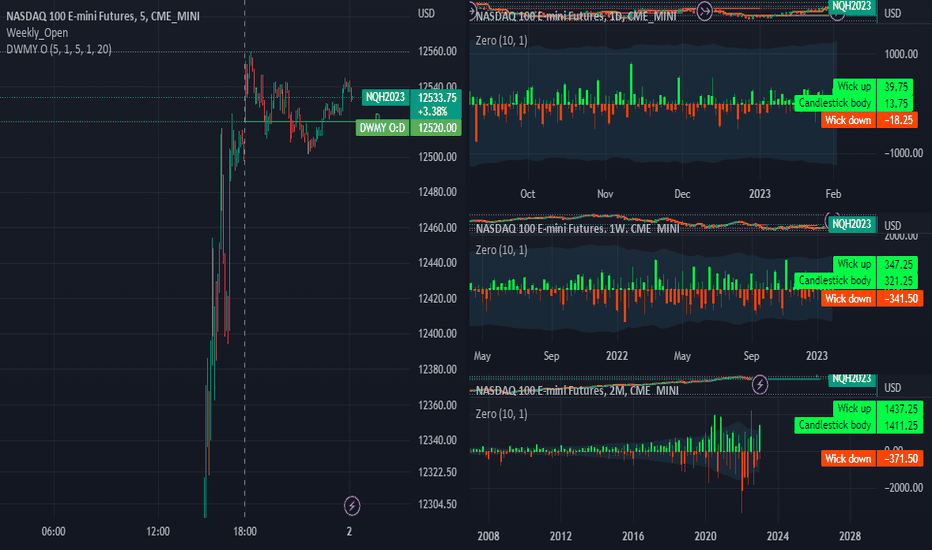The width and height of the screenshot is (932, 550).
Task: Click the NQH2023 label on the 1D chart
Action: coord(851,6)
